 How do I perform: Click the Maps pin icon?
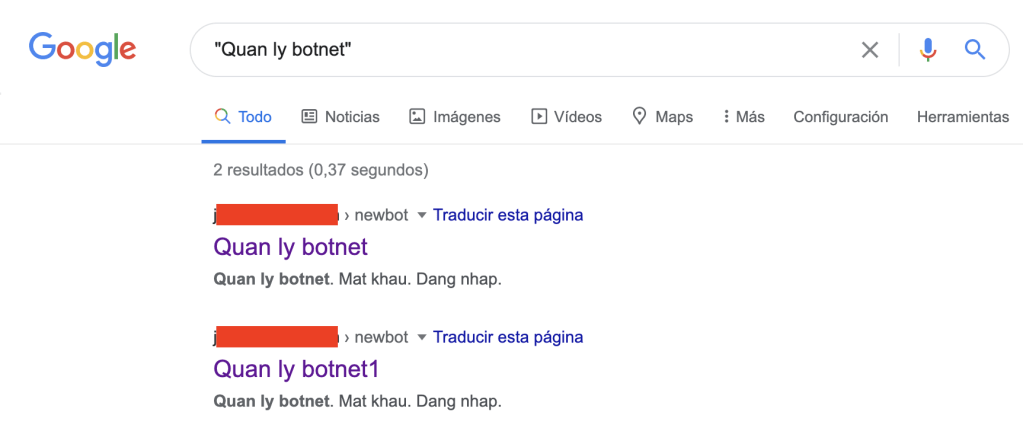coord(640,117)
